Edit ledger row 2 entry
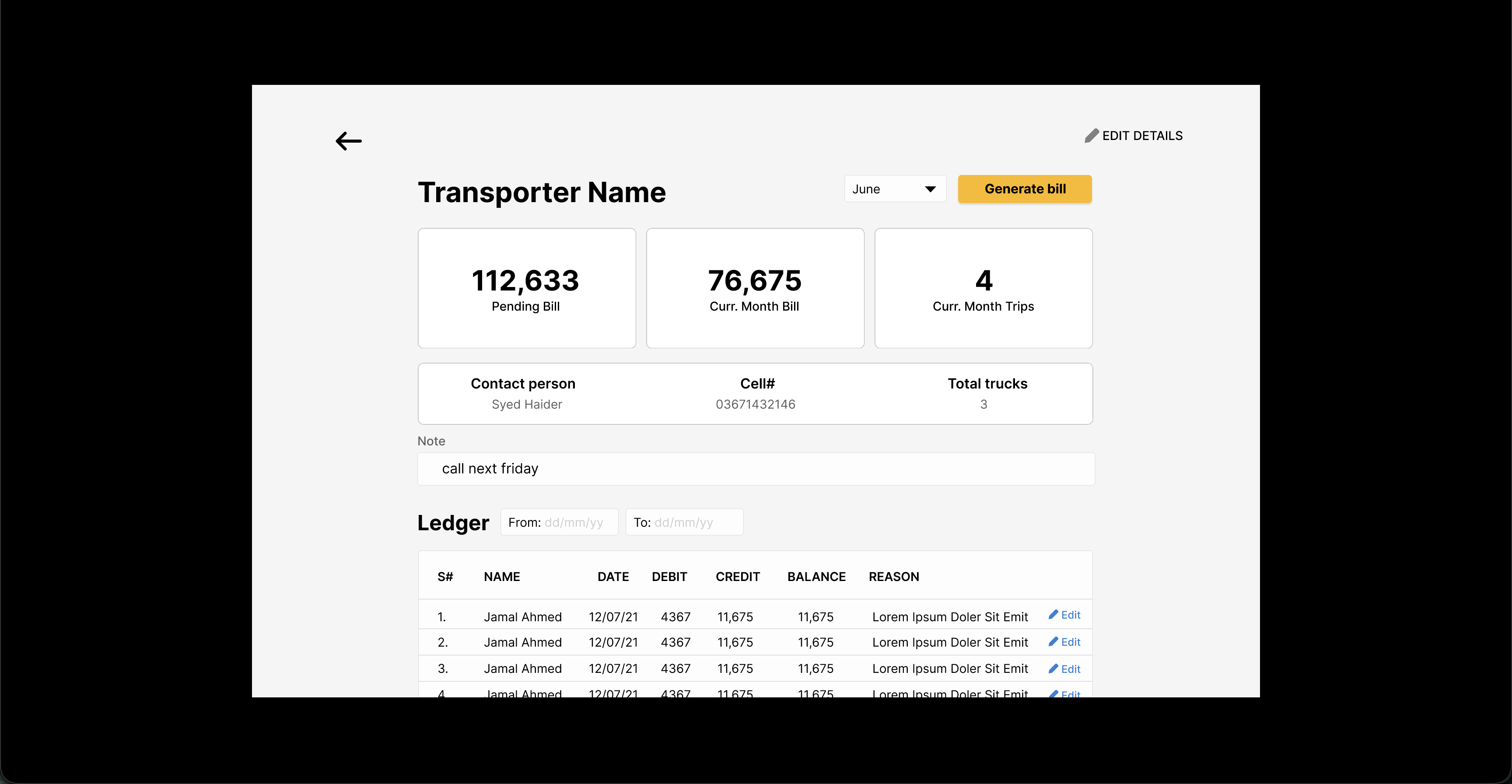 (1064, 642)
